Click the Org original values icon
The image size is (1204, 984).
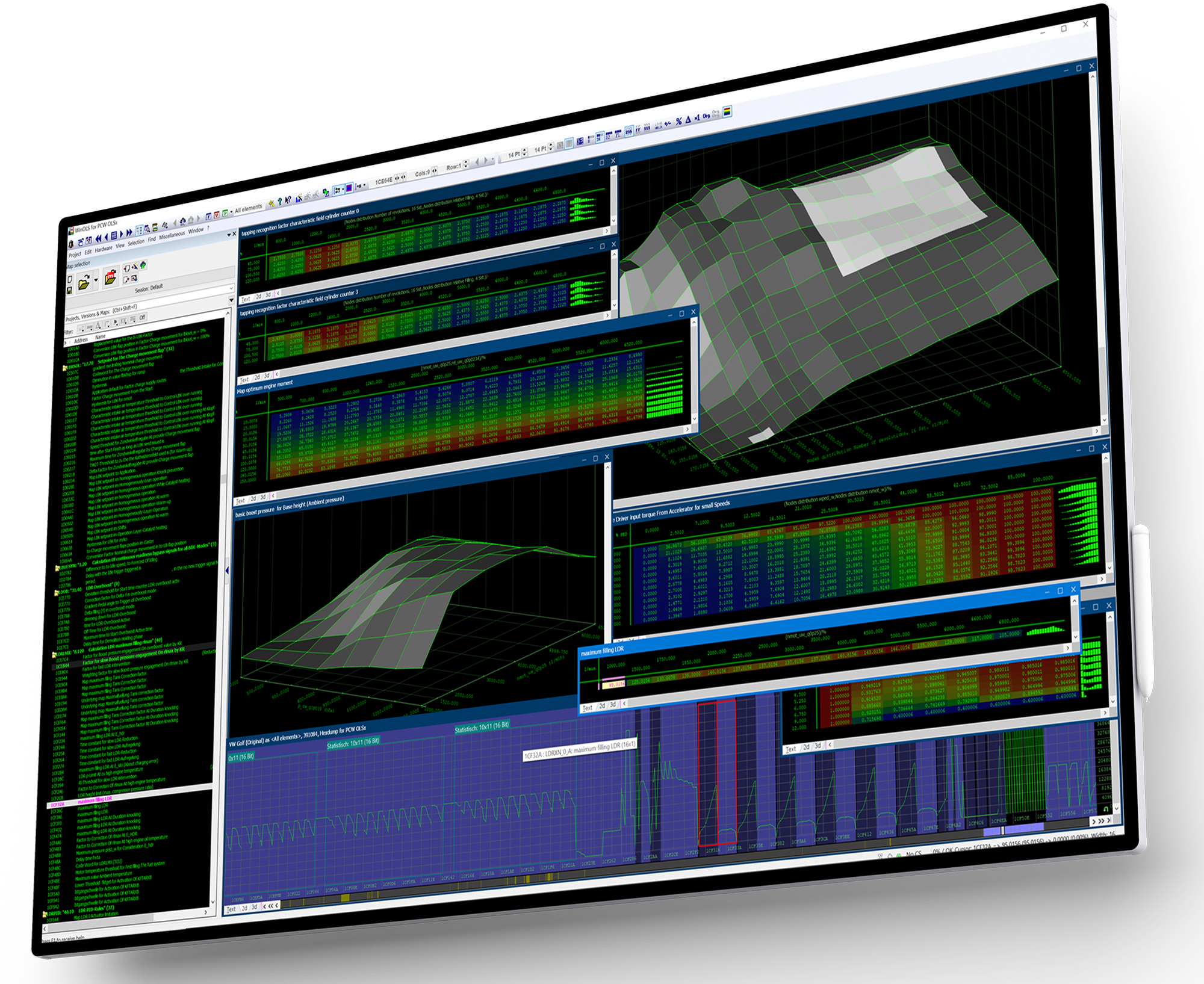point(706,116)
